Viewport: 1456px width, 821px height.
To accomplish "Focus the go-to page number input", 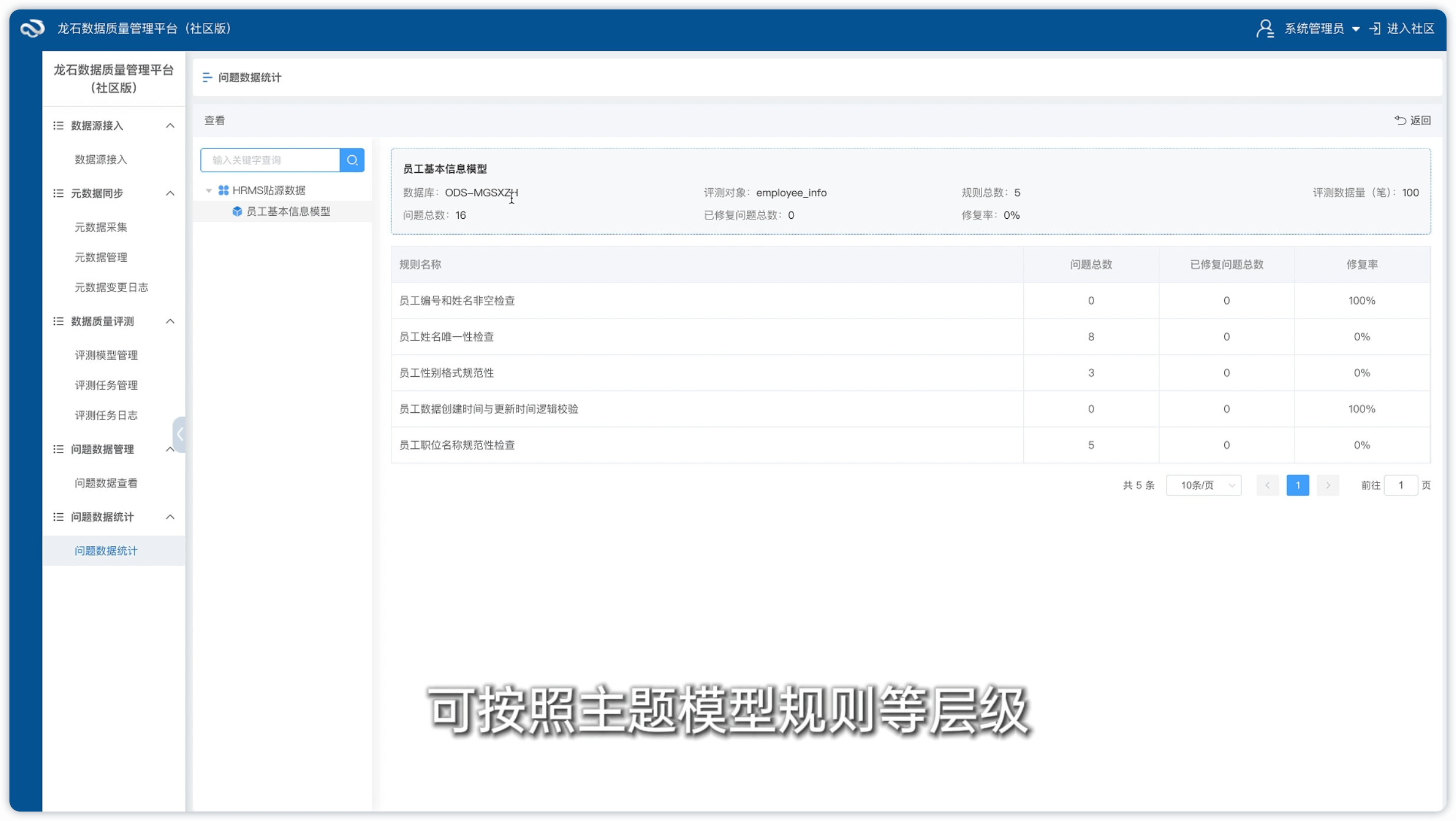I will tap(1401, 485).
